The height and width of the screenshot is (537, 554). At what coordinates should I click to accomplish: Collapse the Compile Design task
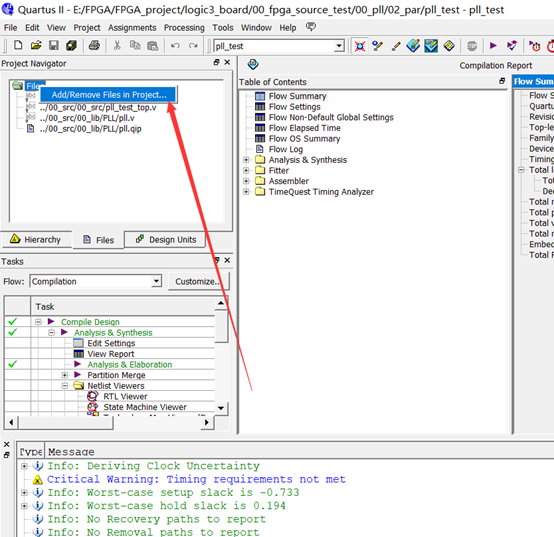pos(38,321)
